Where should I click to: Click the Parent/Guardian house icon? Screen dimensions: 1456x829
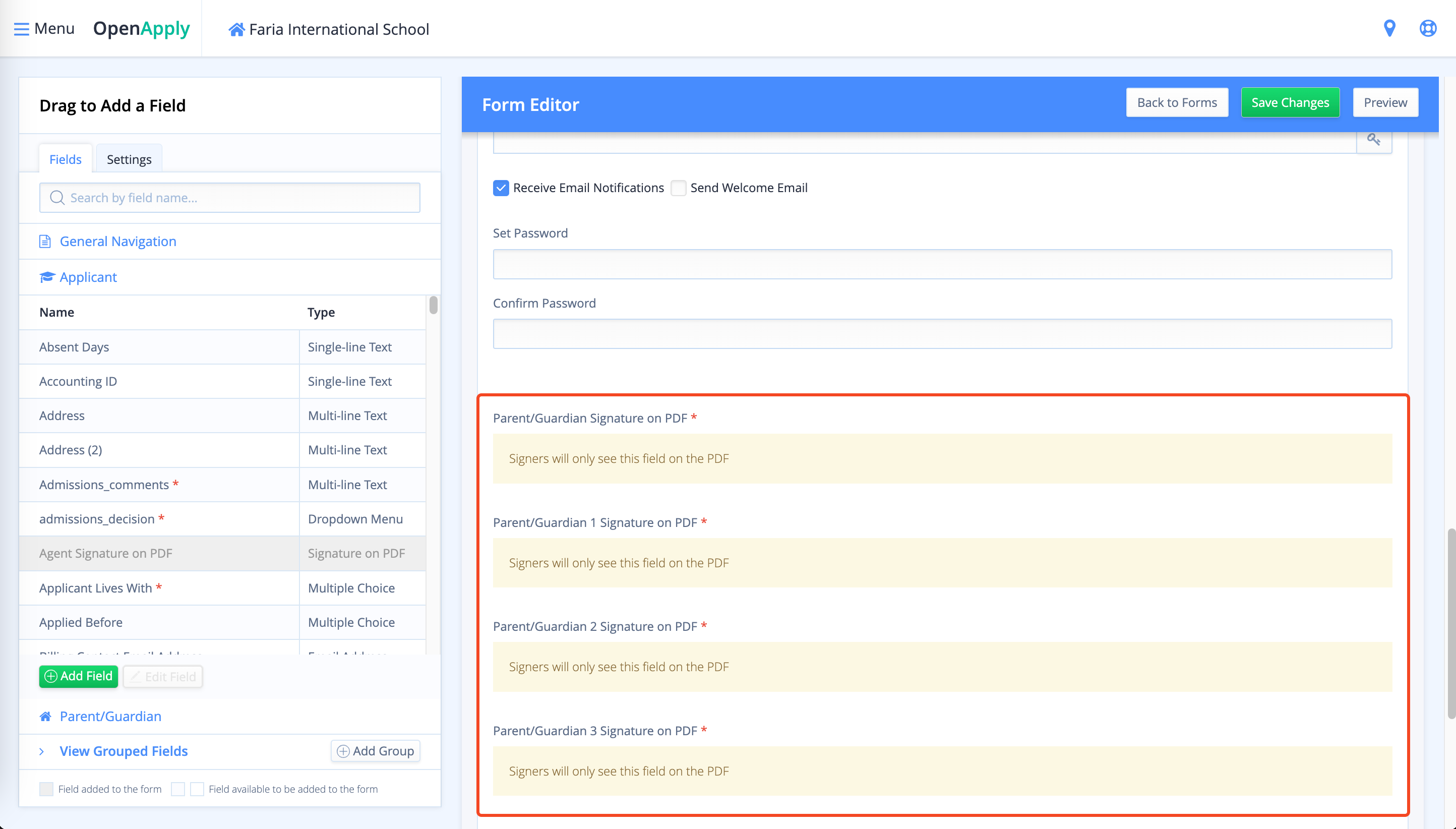(x=45, y=716)
